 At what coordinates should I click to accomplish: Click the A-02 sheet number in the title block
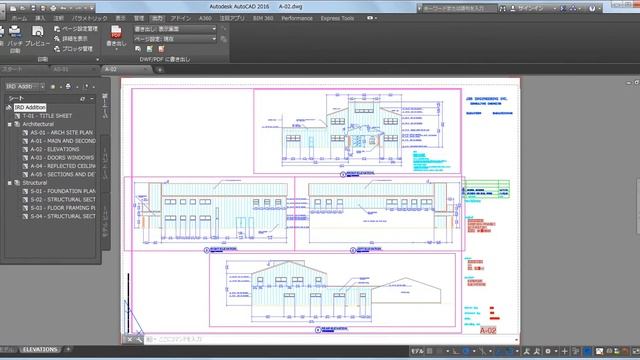coord(488,331)
